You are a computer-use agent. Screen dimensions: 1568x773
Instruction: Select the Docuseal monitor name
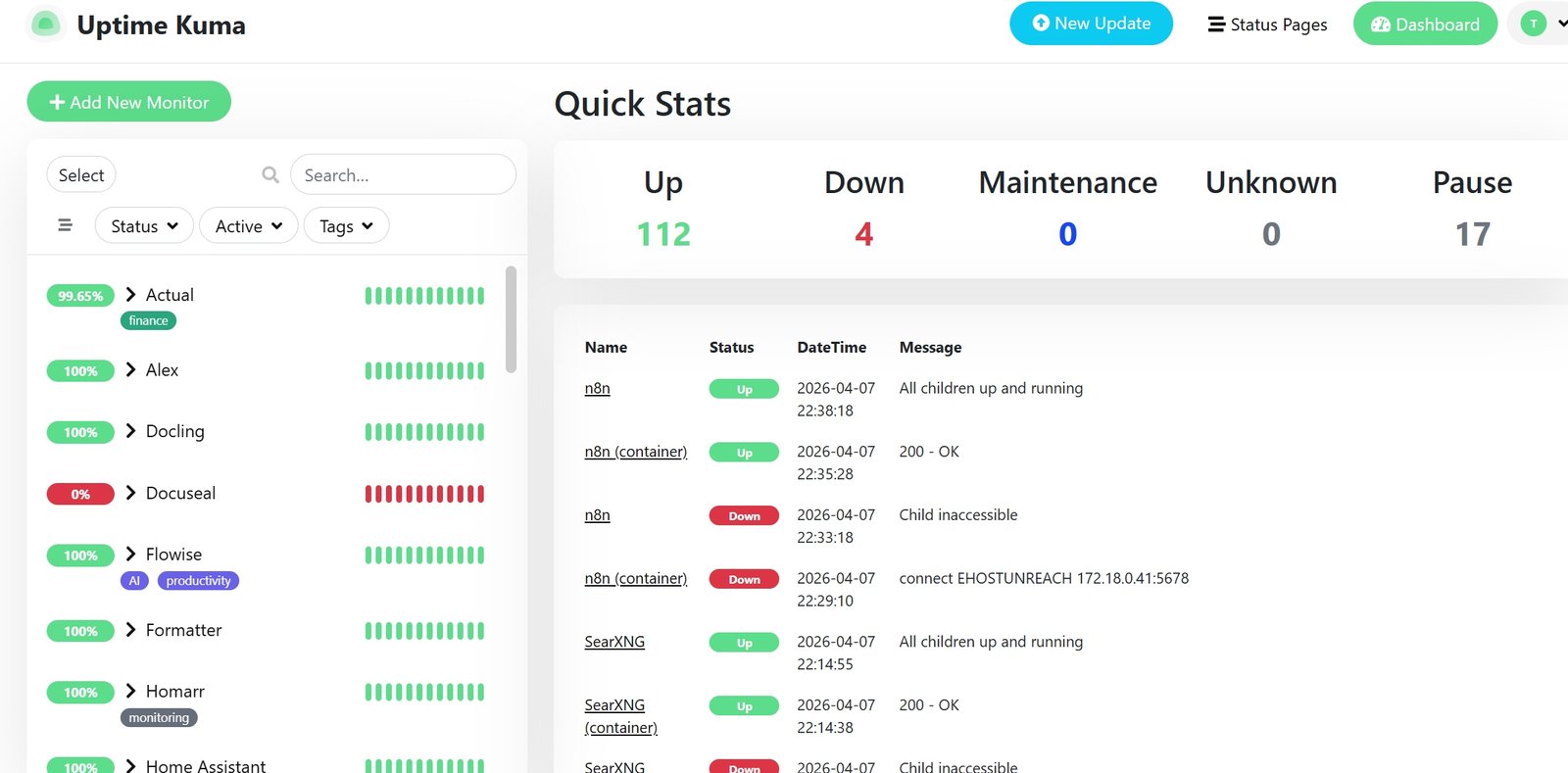[180, 493]
